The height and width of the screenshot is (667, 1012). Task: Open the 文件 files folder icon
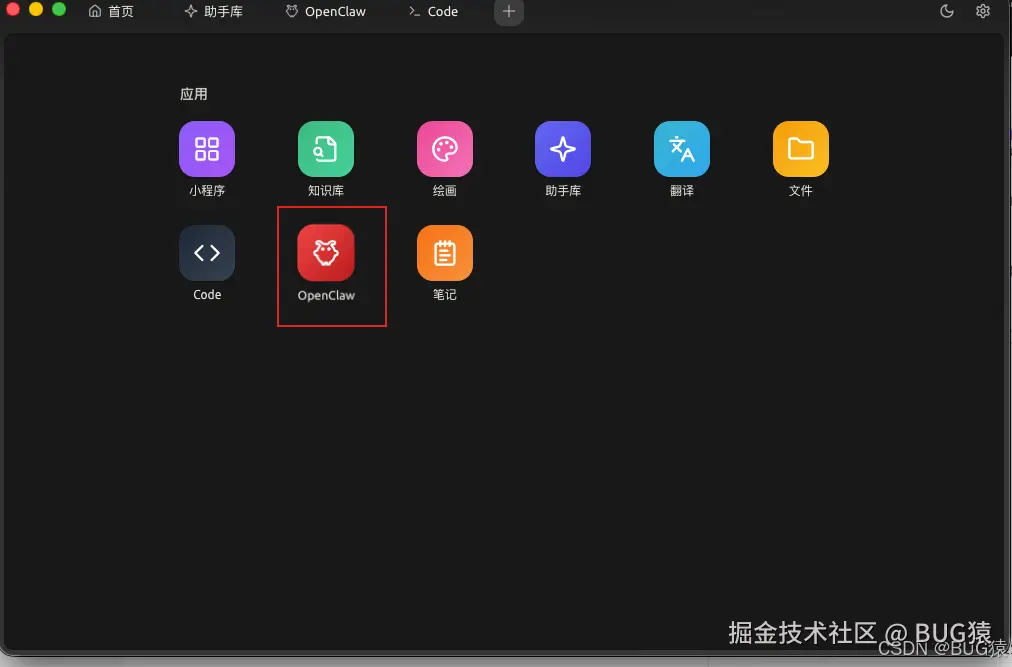click(800, 148)
